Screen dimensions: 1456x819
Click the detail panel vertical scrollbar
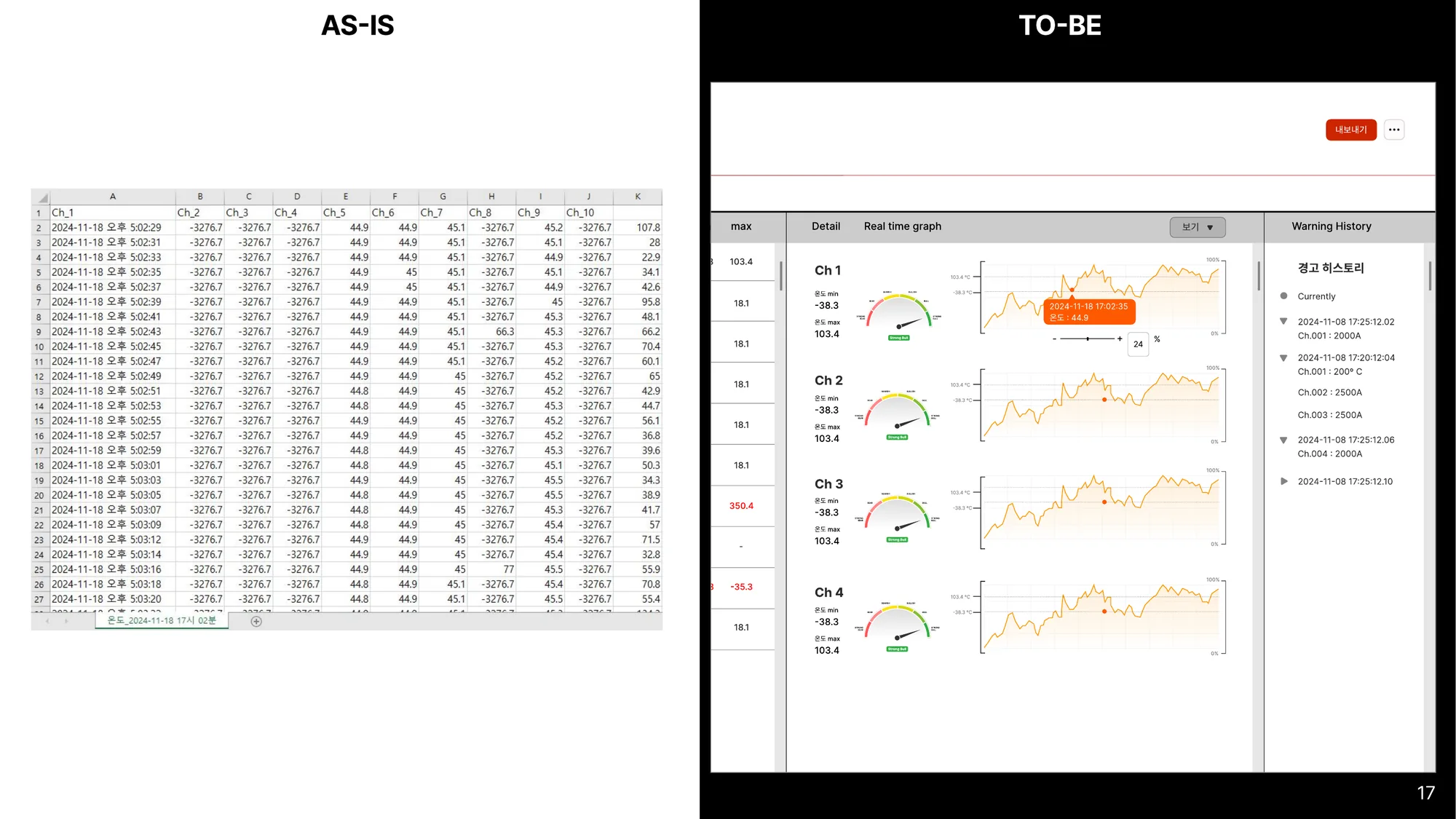pos(1258,276)
